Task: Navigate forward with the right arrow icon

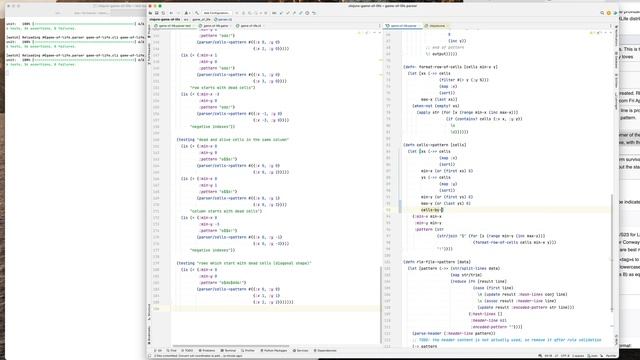Action: 178,13
